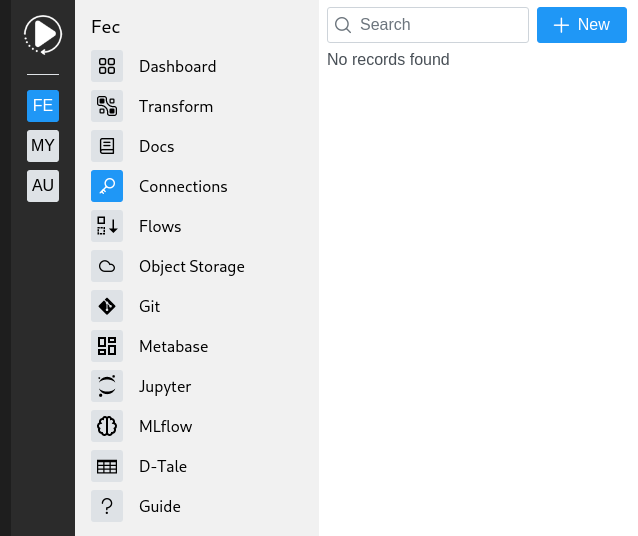
Task: Select the AU workspace
Action: click(43, 186)
